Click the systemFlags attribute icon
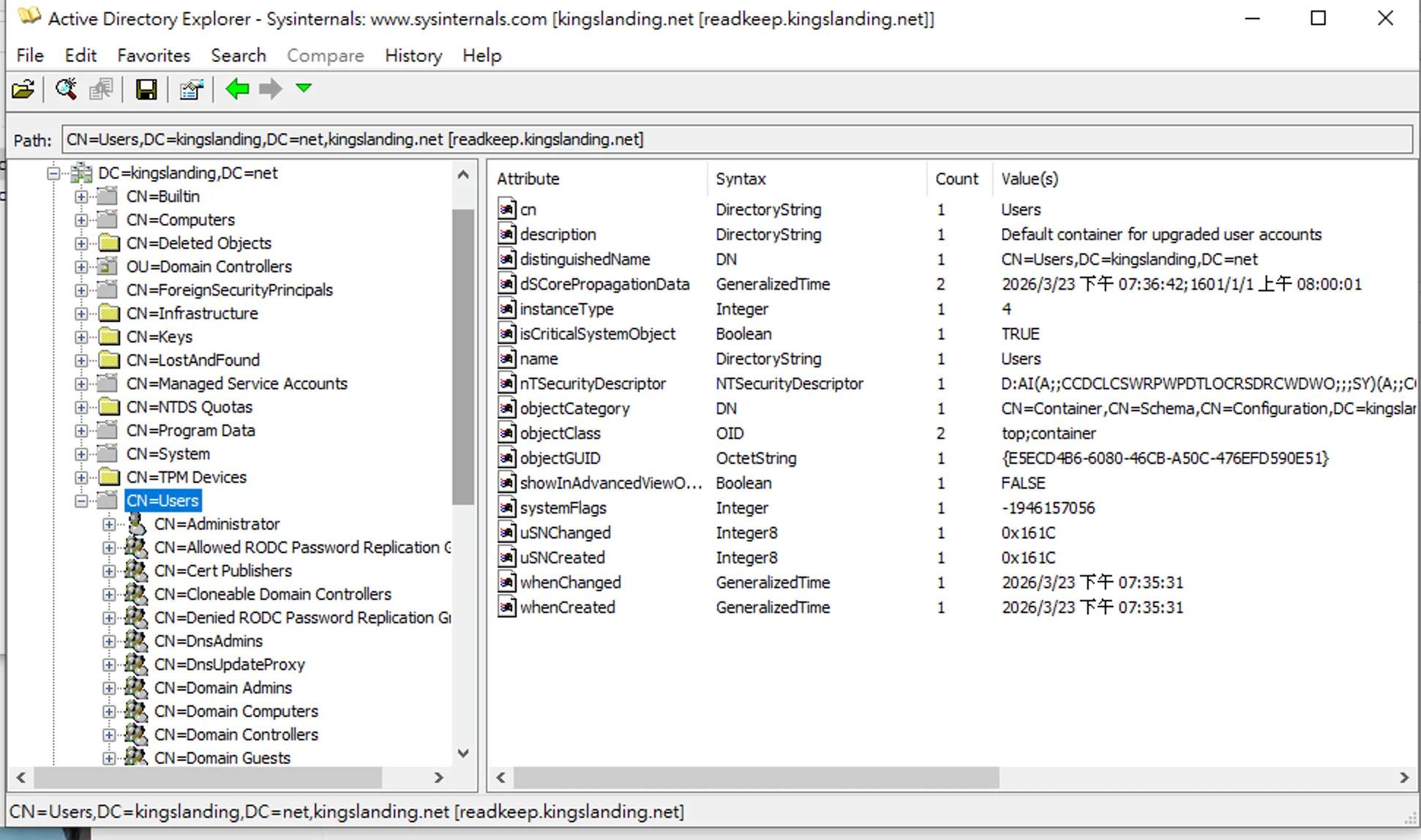 click(x=506, y=508)
